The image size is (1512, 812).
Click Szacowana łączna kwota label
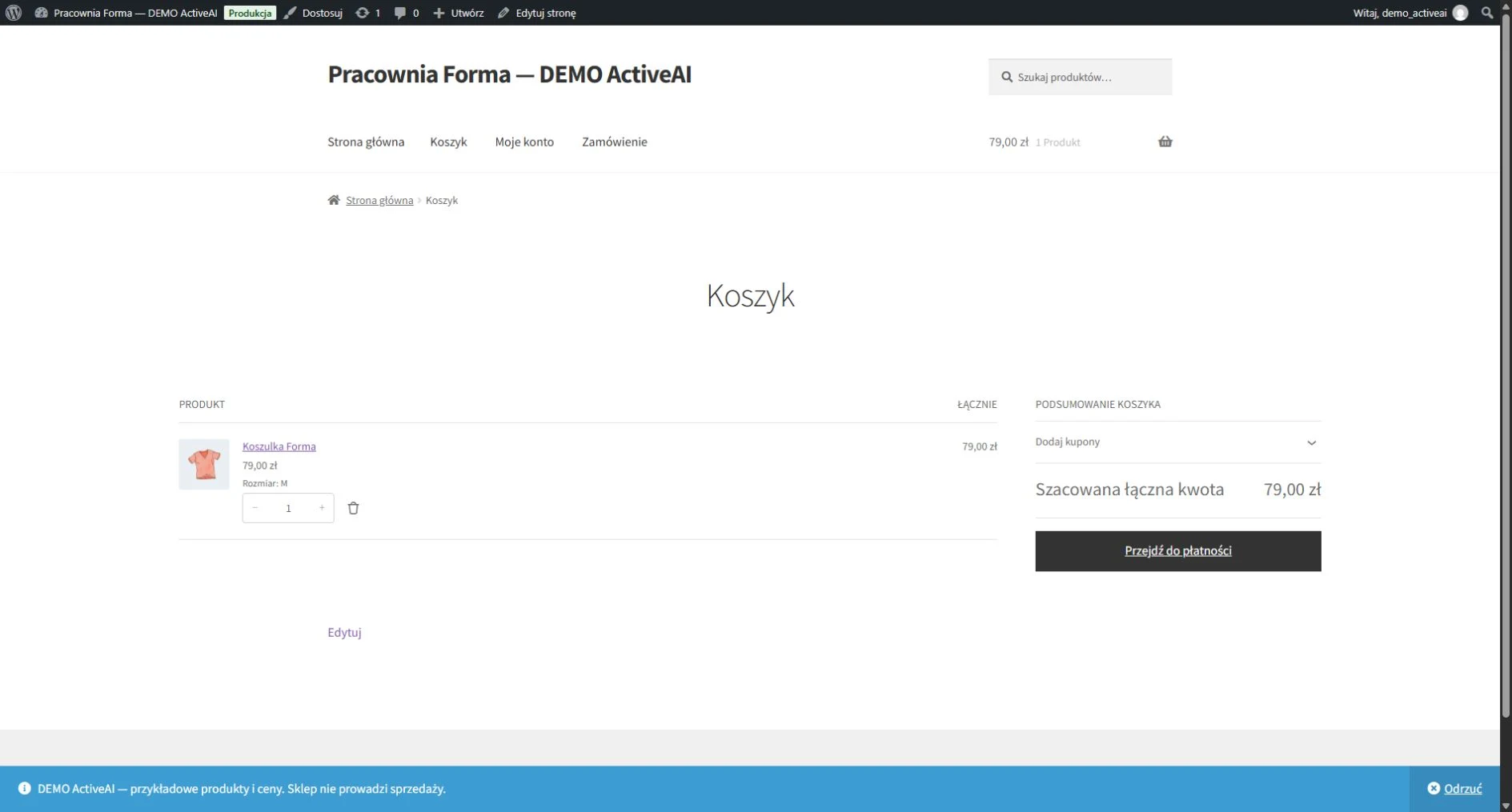[x=1129, y=490]
